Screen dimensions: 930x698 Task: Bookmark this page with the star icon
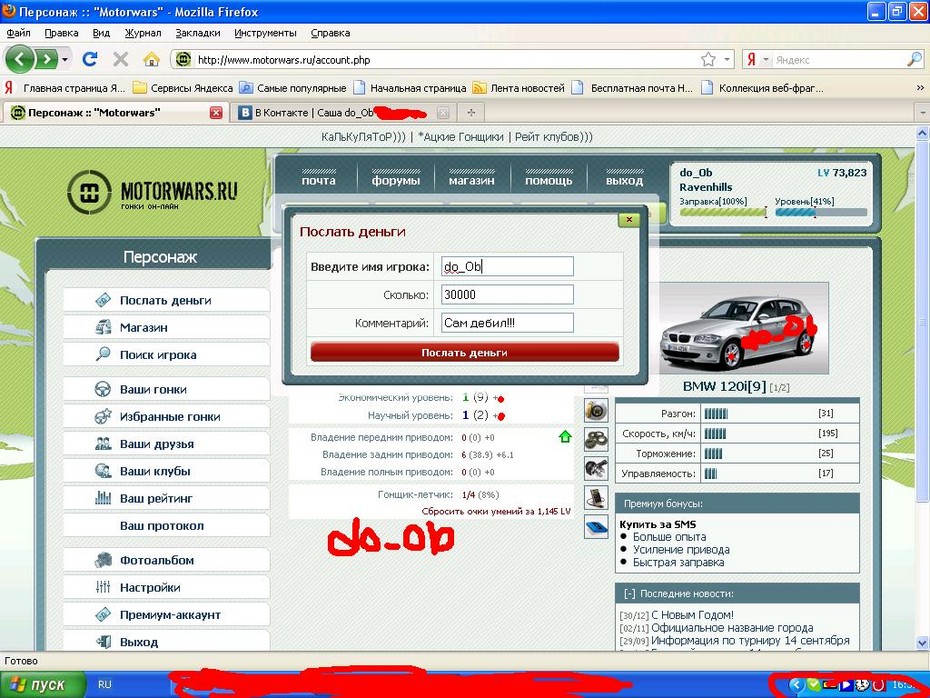point(708,59)
